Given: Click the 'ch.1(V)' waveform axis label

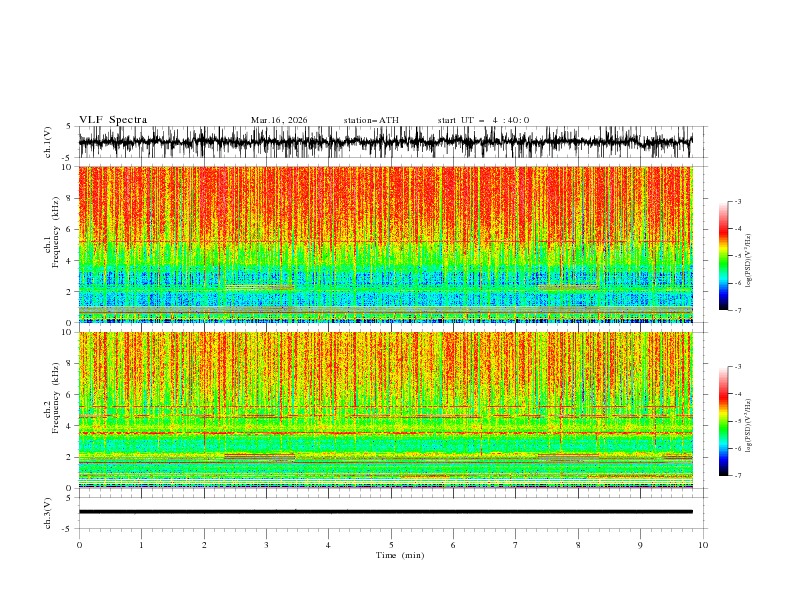Looking at the screenshot, I should pos(48,142).
